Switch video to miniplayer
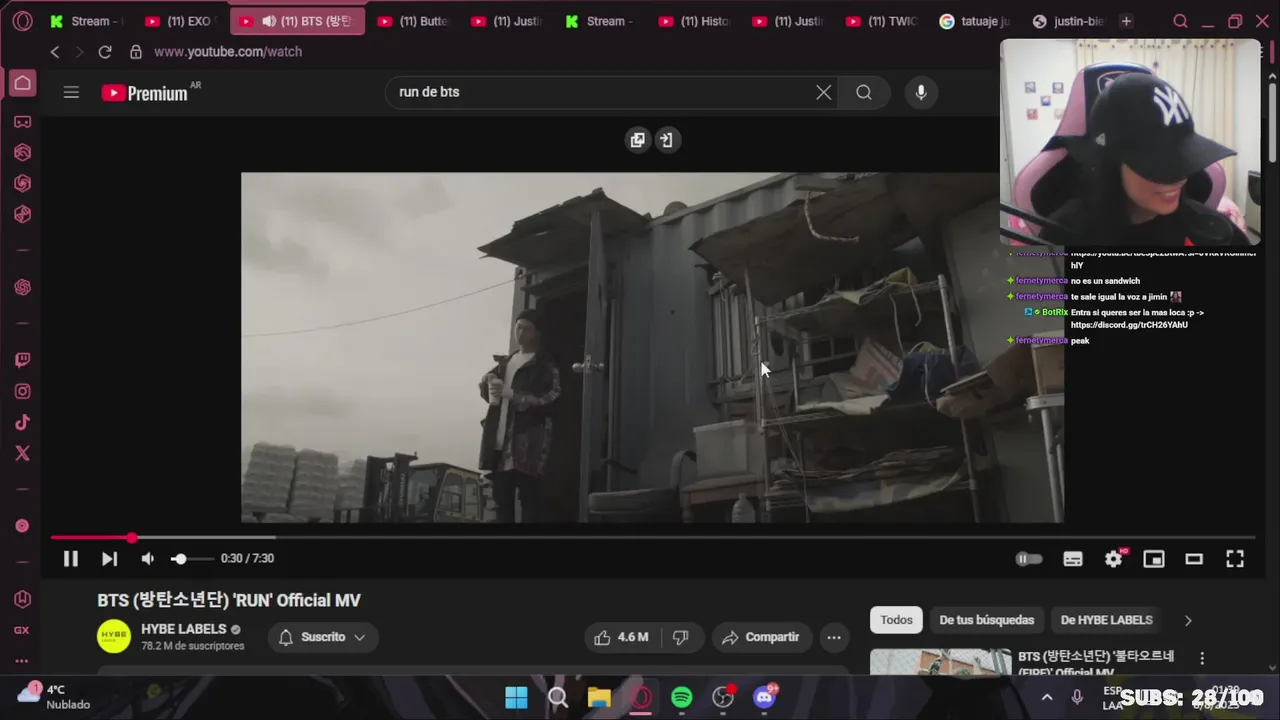This screenshot has height=720, width=1280. [1154, 559]
